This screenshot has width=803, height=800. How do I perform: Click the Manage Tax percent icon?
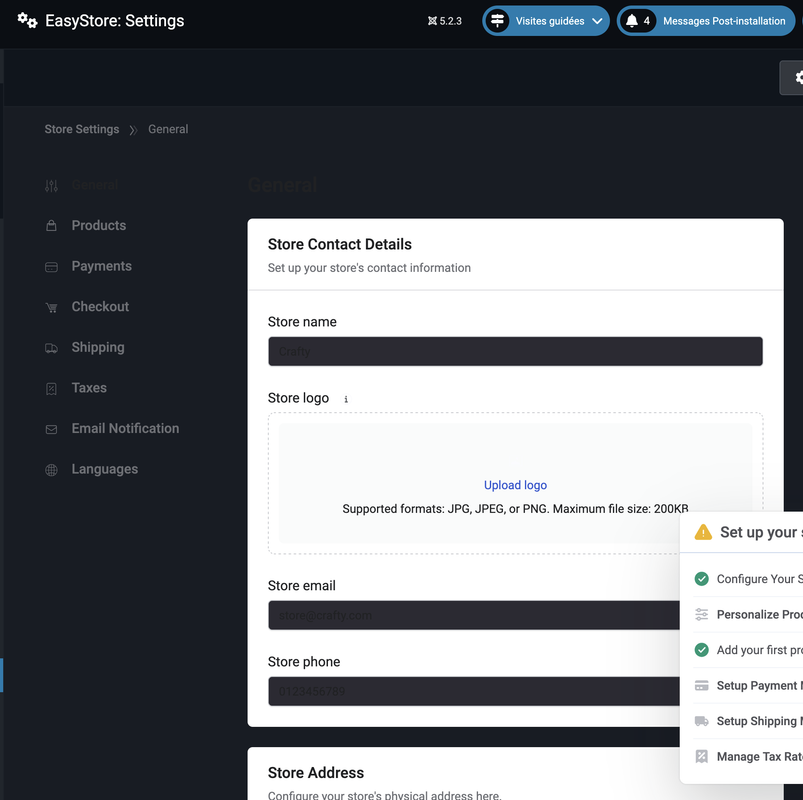(702, 756)
